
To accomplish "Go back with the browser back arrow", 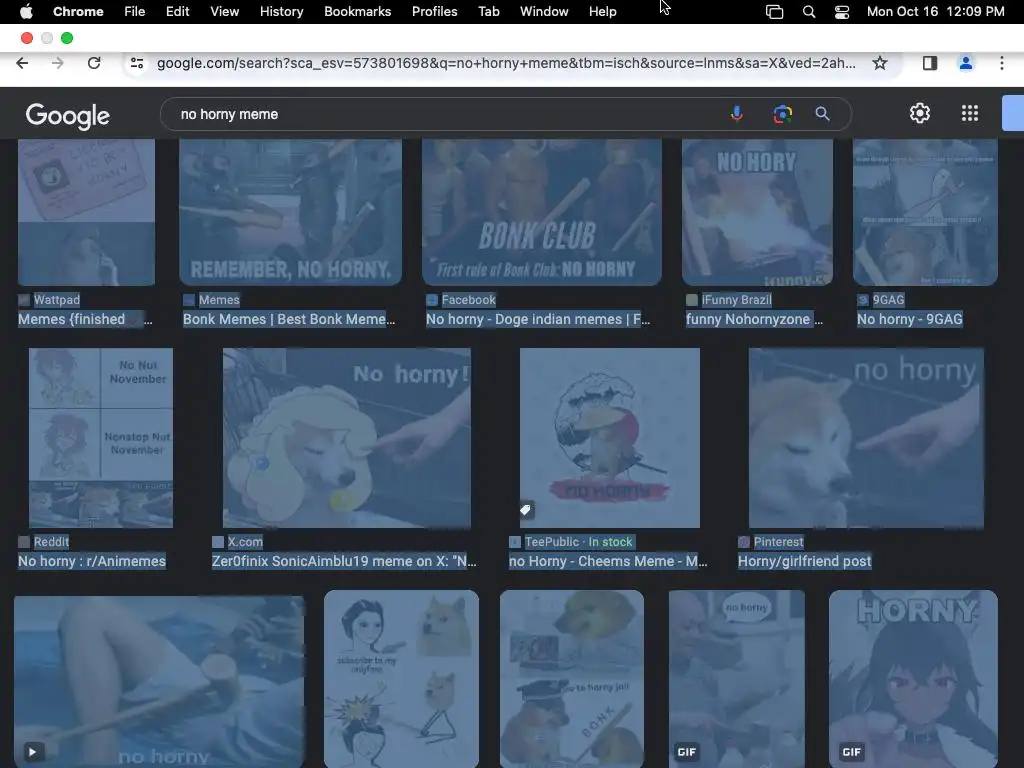I will (22, 63).
